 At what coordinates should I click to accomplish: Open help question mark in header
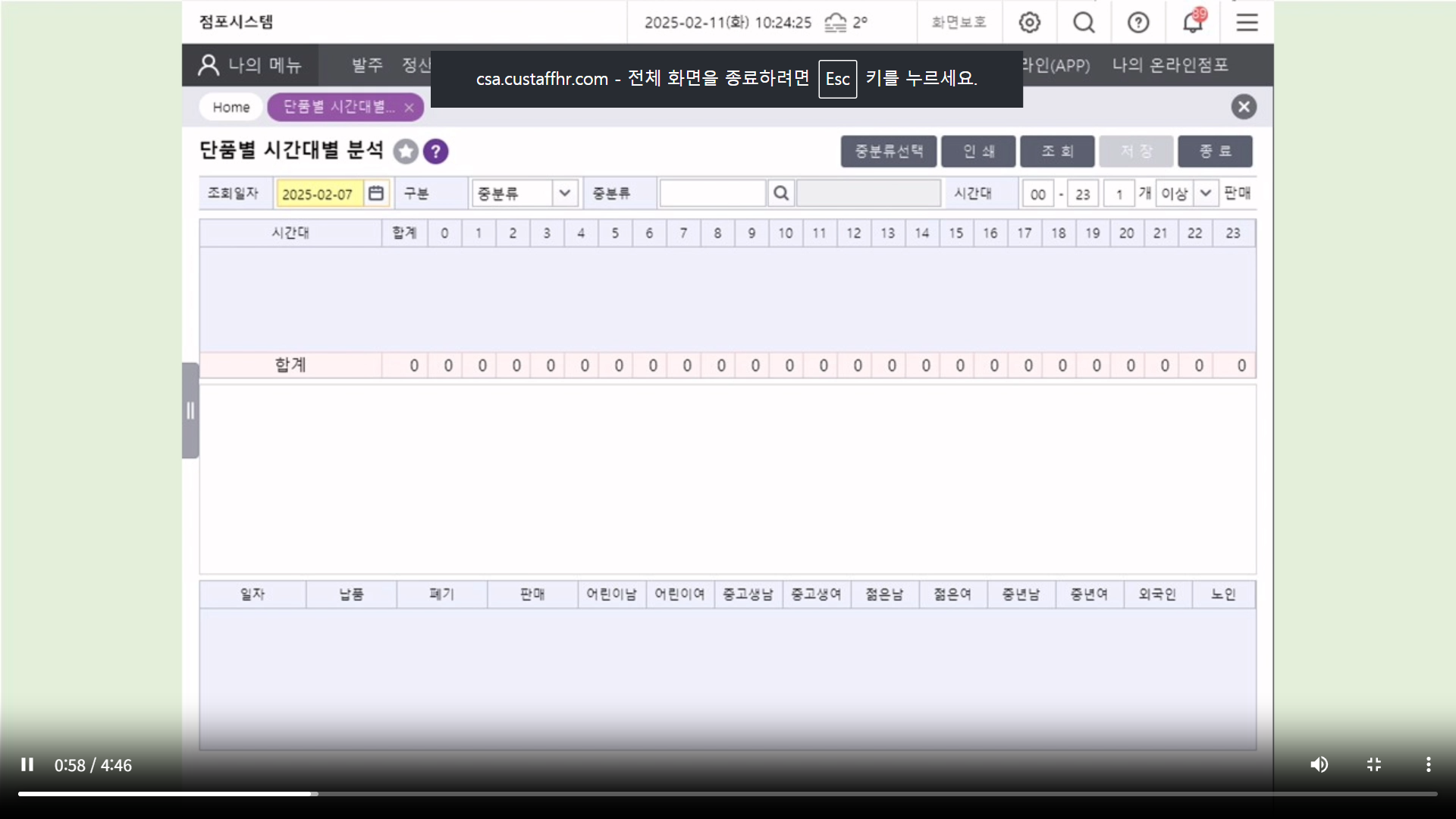[1138, 23]
